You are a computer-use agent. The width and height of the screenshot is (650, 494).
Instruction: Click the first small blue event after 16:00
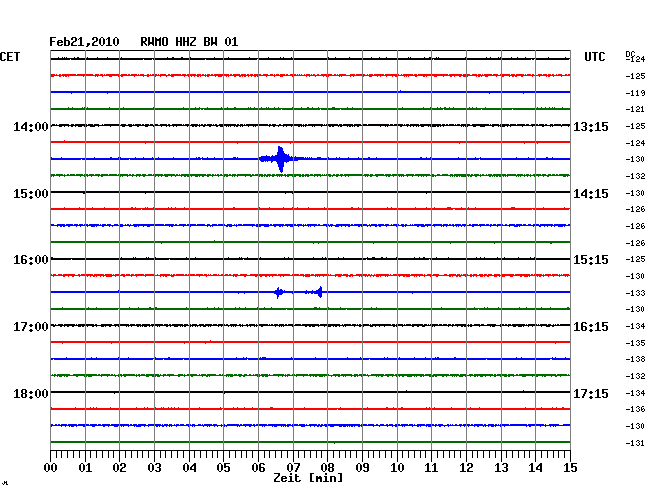pyautogui.click(x=279, y=293)
